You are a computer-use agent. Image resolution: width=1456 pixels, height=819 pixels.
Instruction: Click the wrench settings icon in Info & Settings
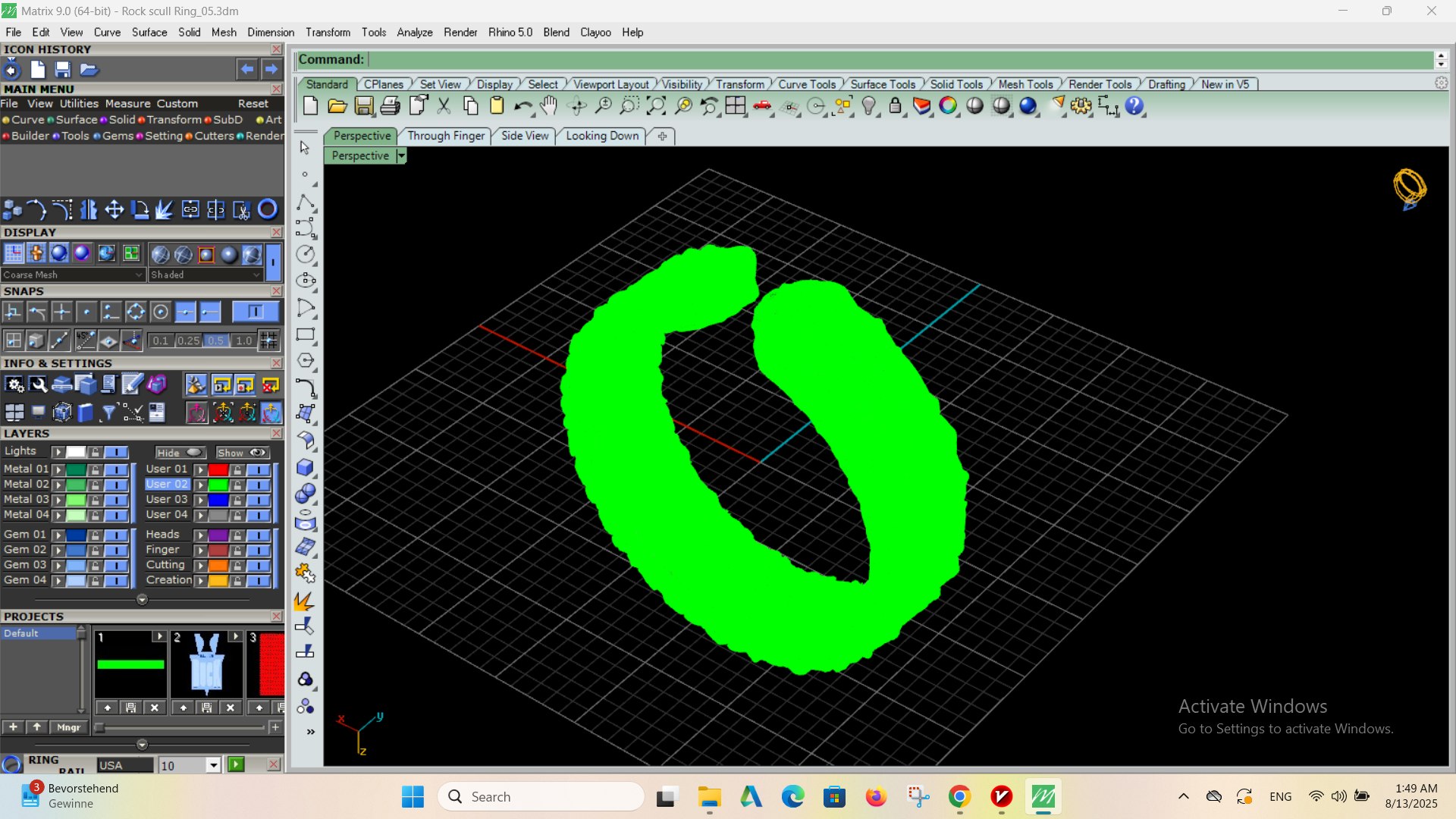tap(39, 385)
